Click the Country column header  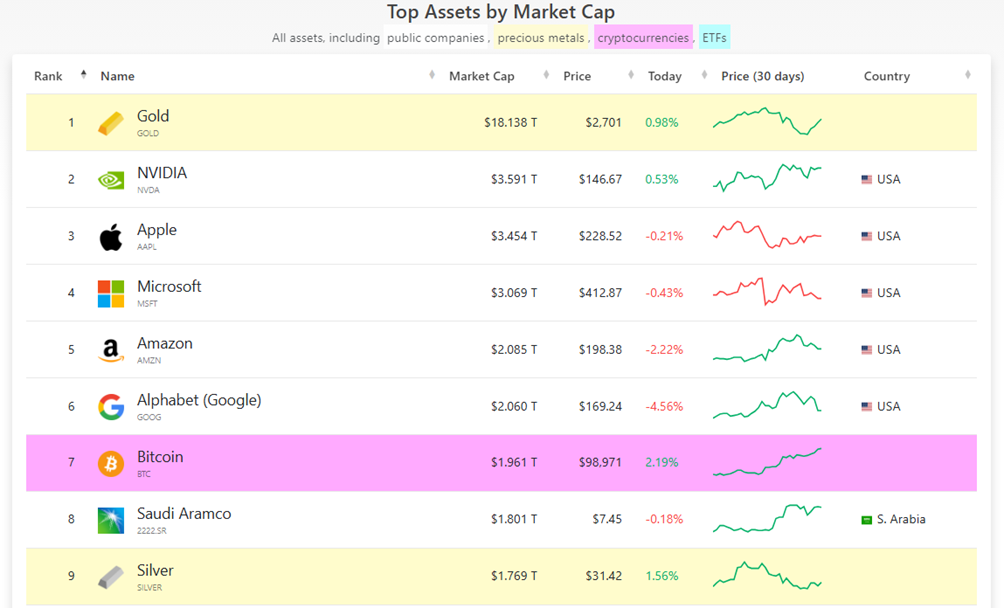(x=887, y=76)
